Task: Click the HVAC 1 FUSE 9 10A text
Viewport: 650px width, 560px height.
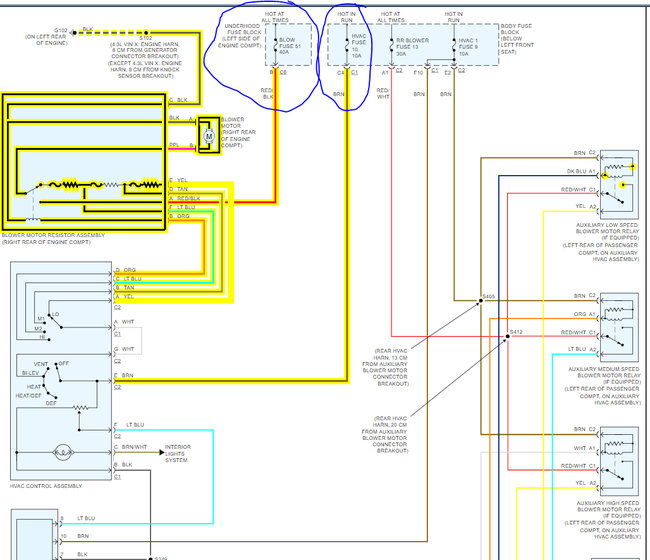Action: point(468,47)
